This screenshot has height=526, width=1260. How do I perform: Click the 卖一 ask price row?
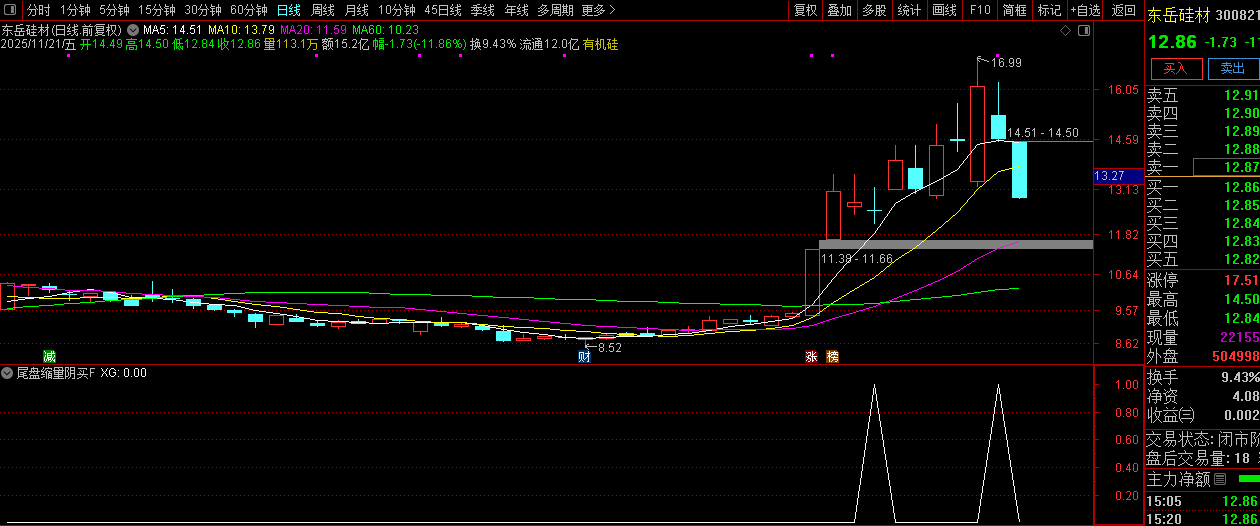tap(1202, 167)
